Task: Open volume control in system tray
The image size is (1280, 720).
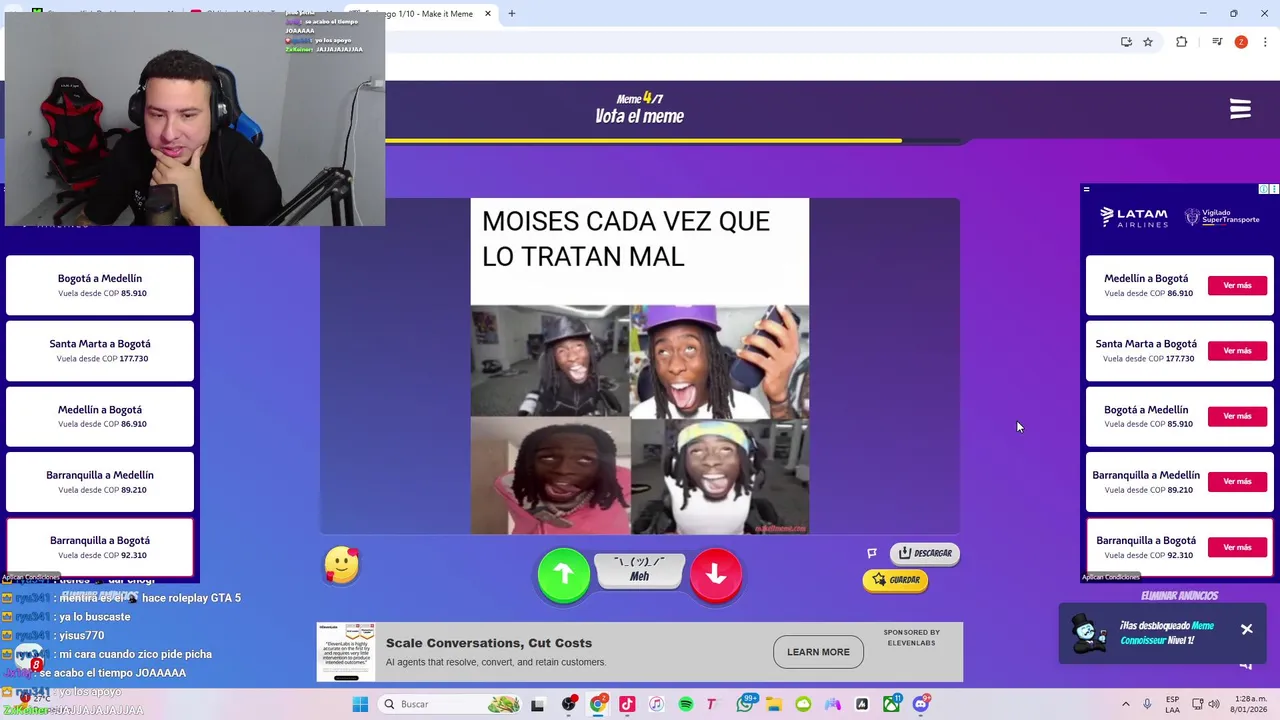Action: [x=1214, y=704]
